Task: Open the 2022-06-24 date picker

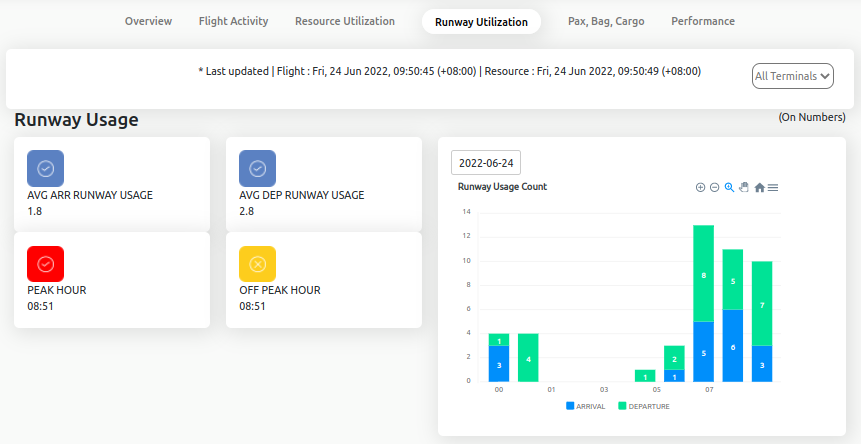Action: point(486,163)
